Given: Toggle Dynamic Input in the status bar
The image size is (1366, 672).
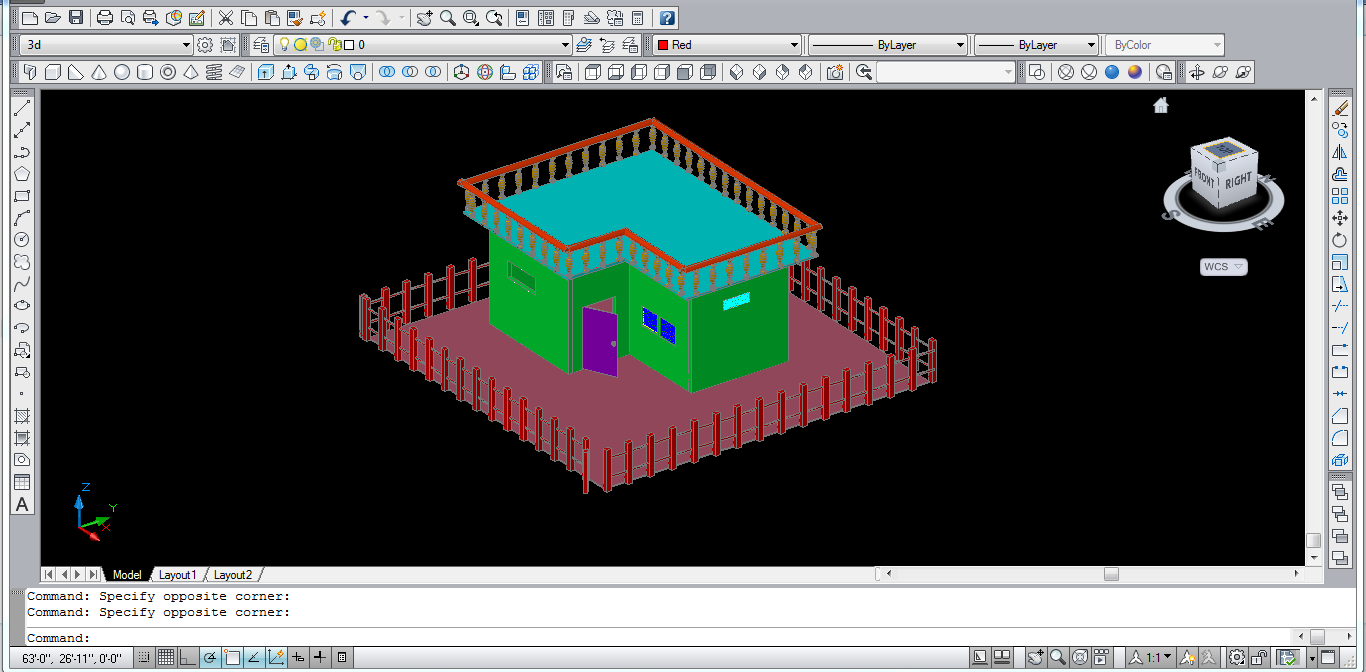Looking at the screenshot, I should point(298,657).
